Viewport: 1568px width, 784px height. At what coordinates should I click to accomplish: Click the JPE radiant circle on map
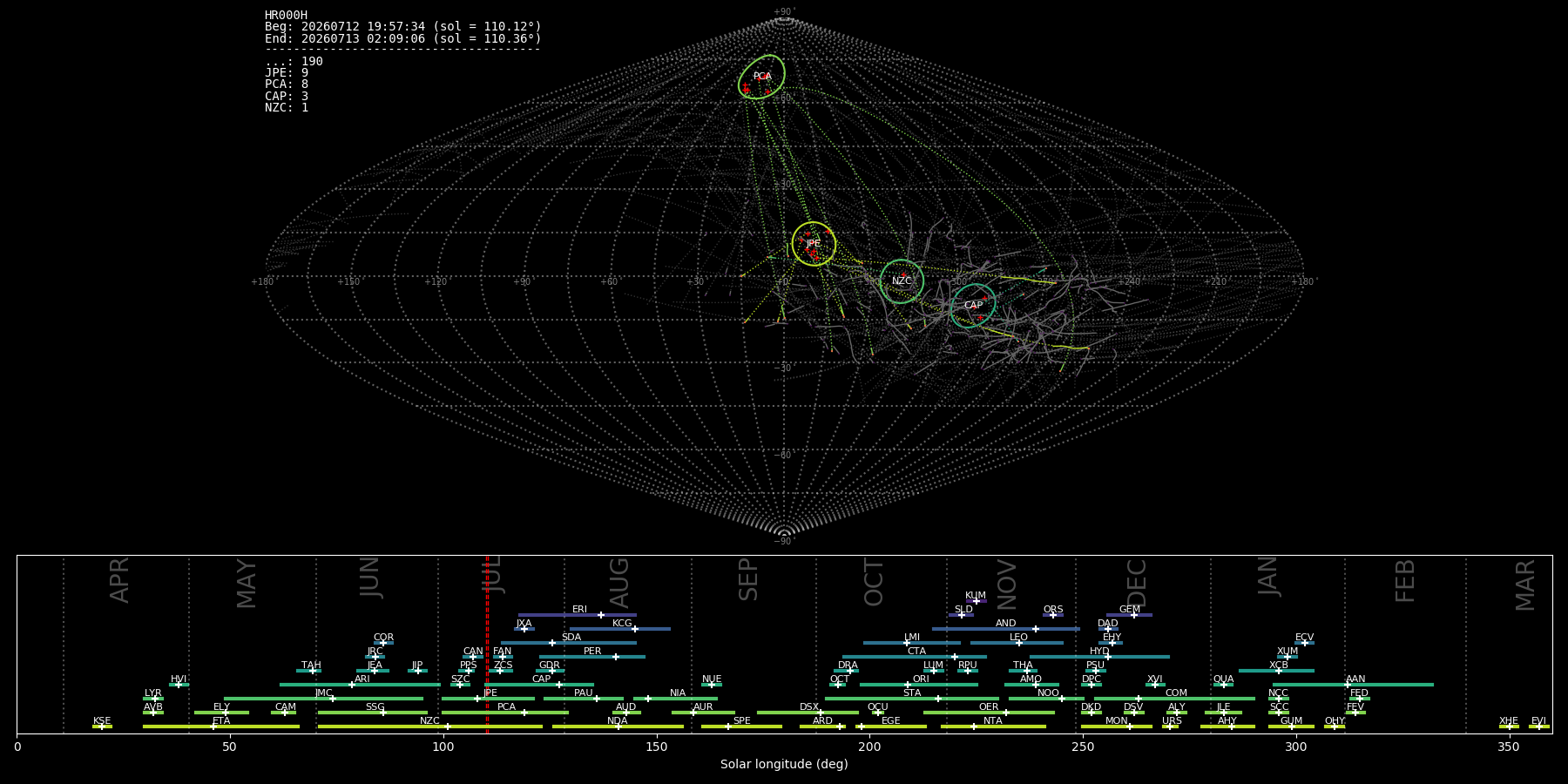814,244
